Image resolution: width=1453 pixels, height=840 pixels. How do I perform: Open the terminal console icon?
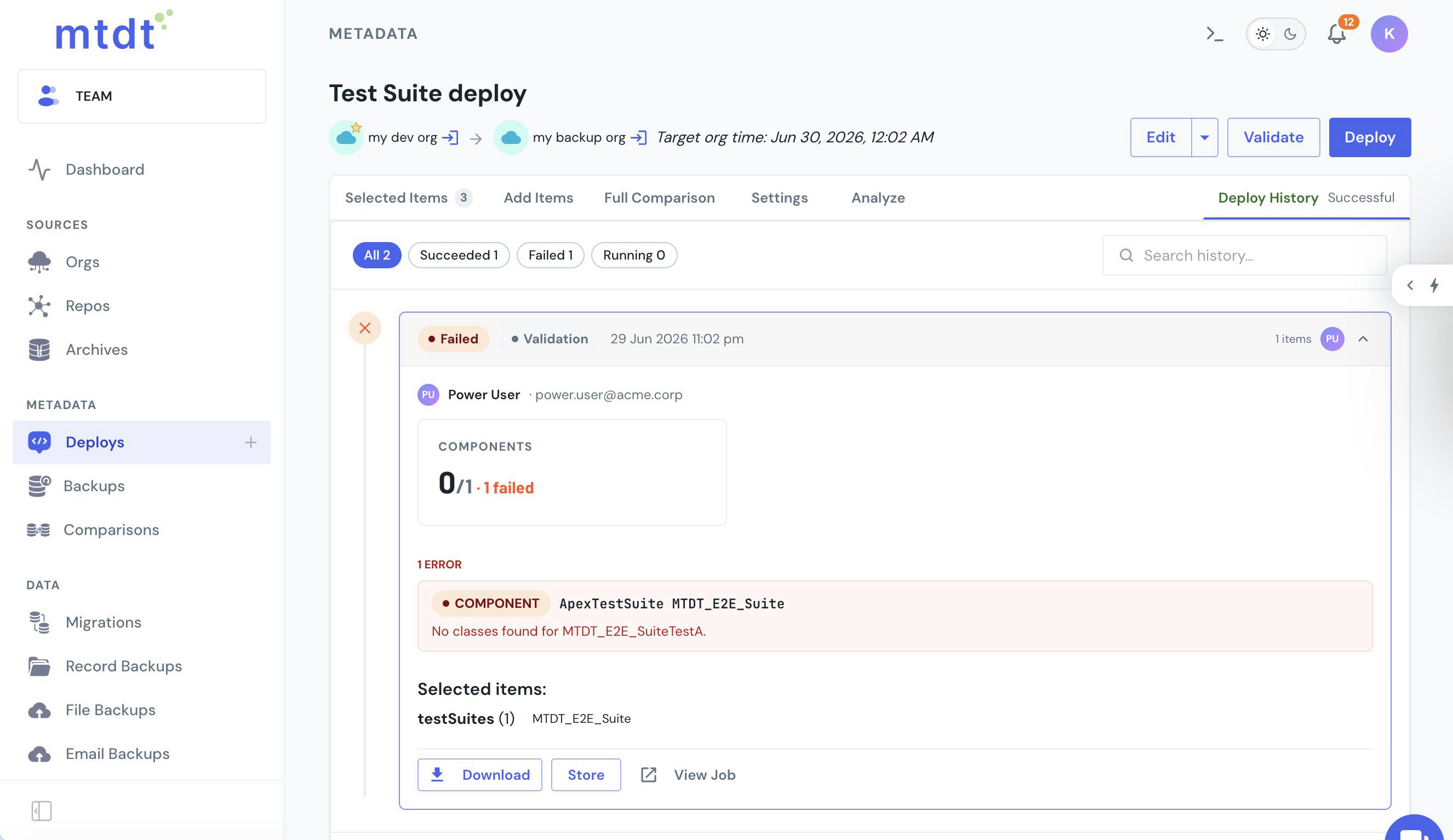[x=1214, y=34]
